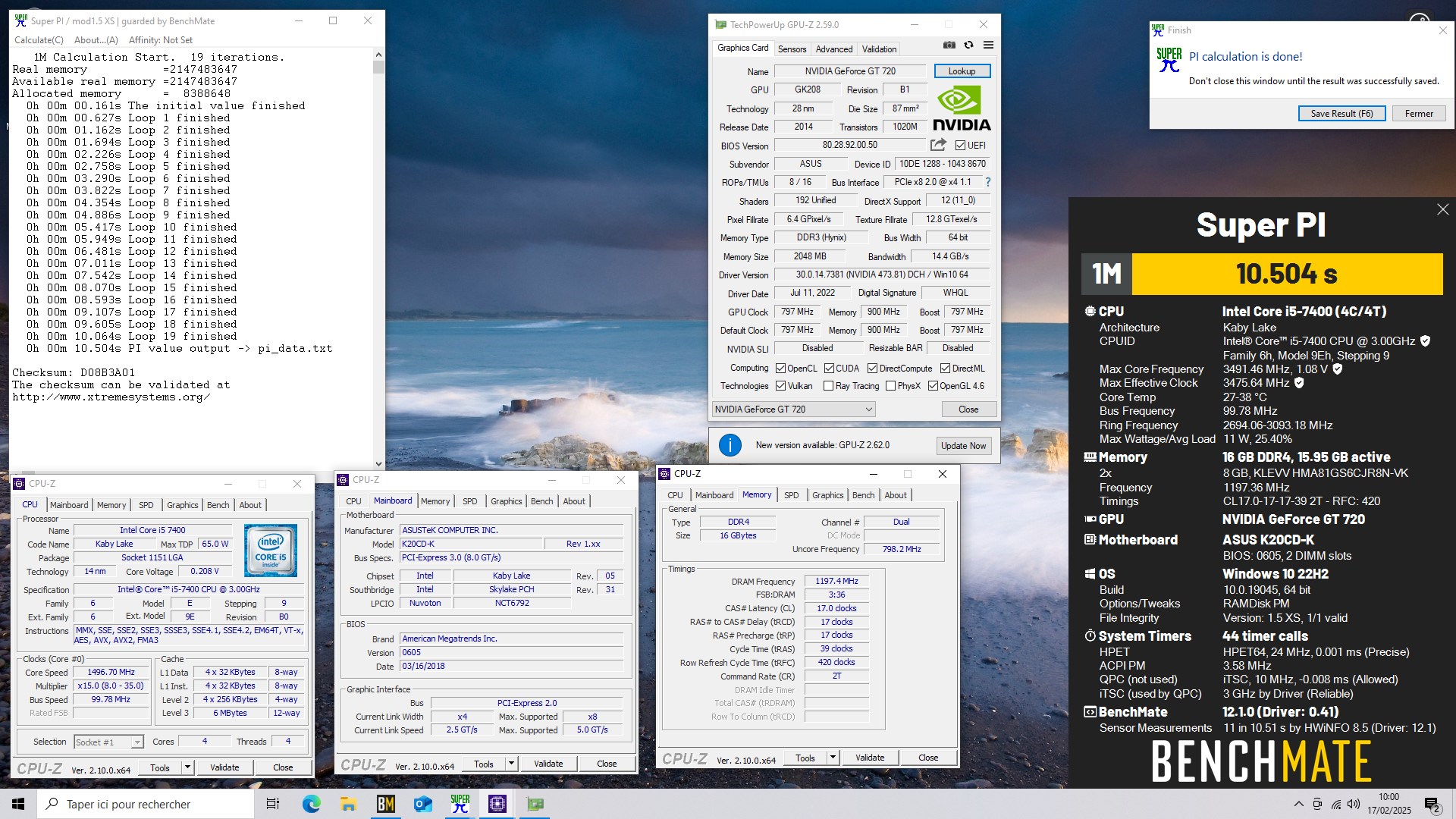
Task: Click the Close button in GPU-Z
Action: (968, 409)
